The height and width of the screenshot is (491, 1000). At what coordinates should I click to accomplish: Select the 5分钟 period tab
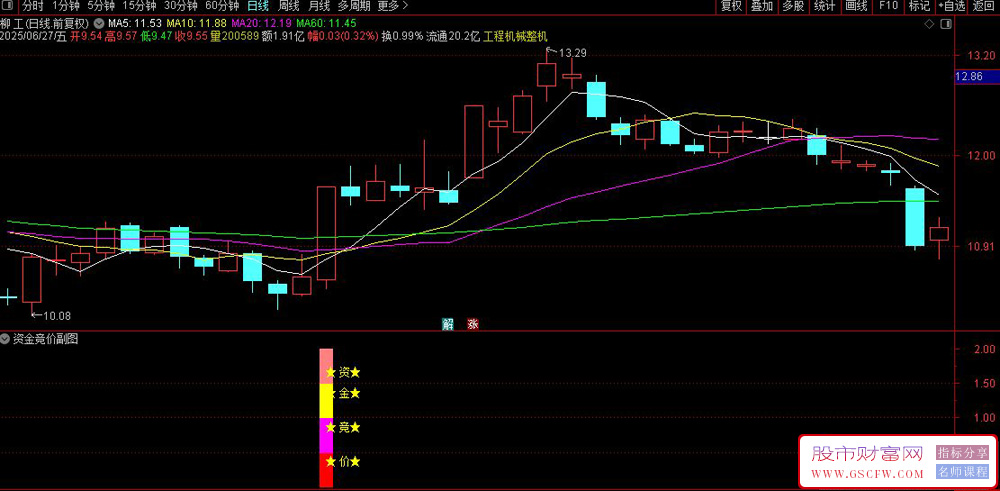(x=100, y=6)
